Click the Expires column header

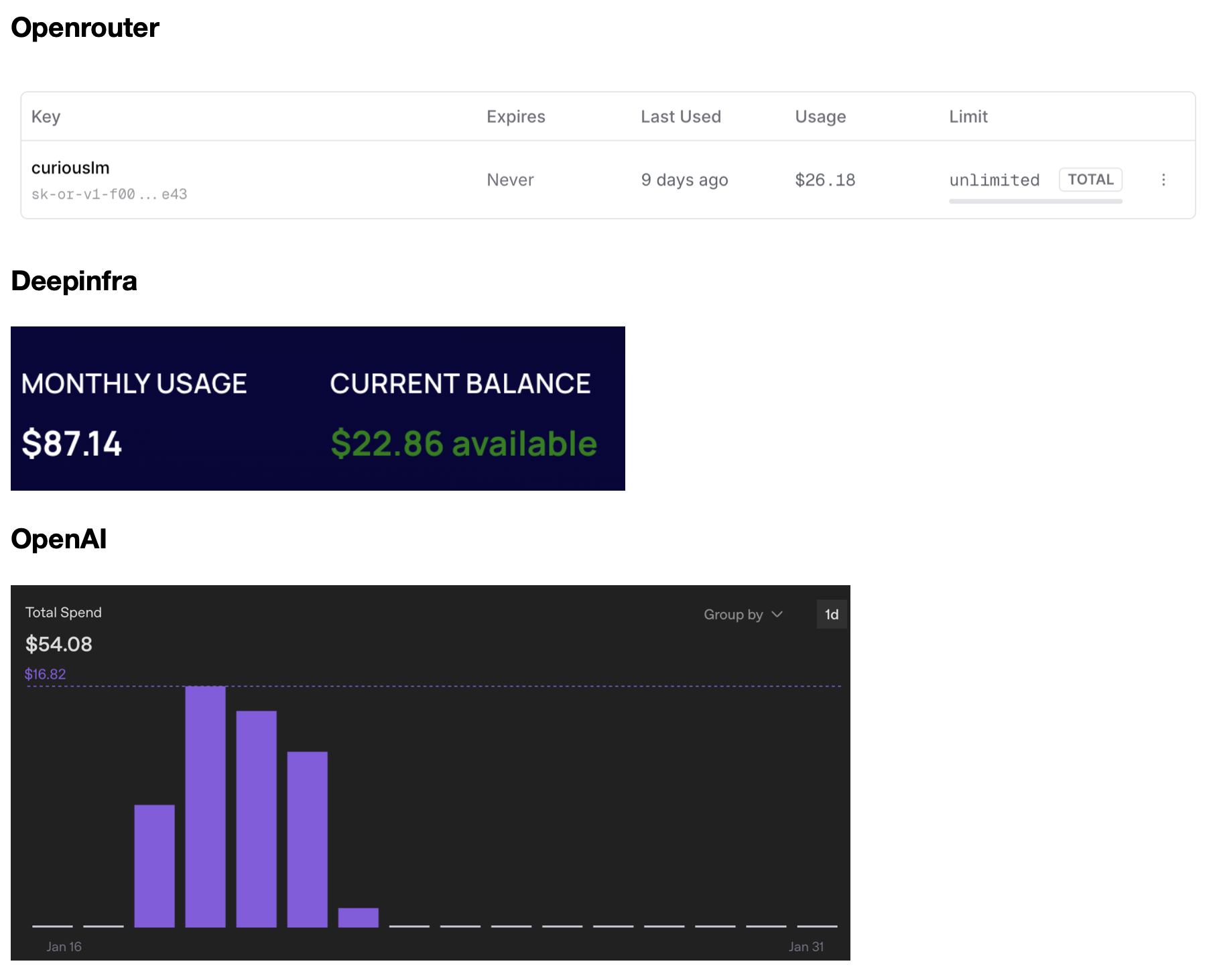click(x=516, y=117)
